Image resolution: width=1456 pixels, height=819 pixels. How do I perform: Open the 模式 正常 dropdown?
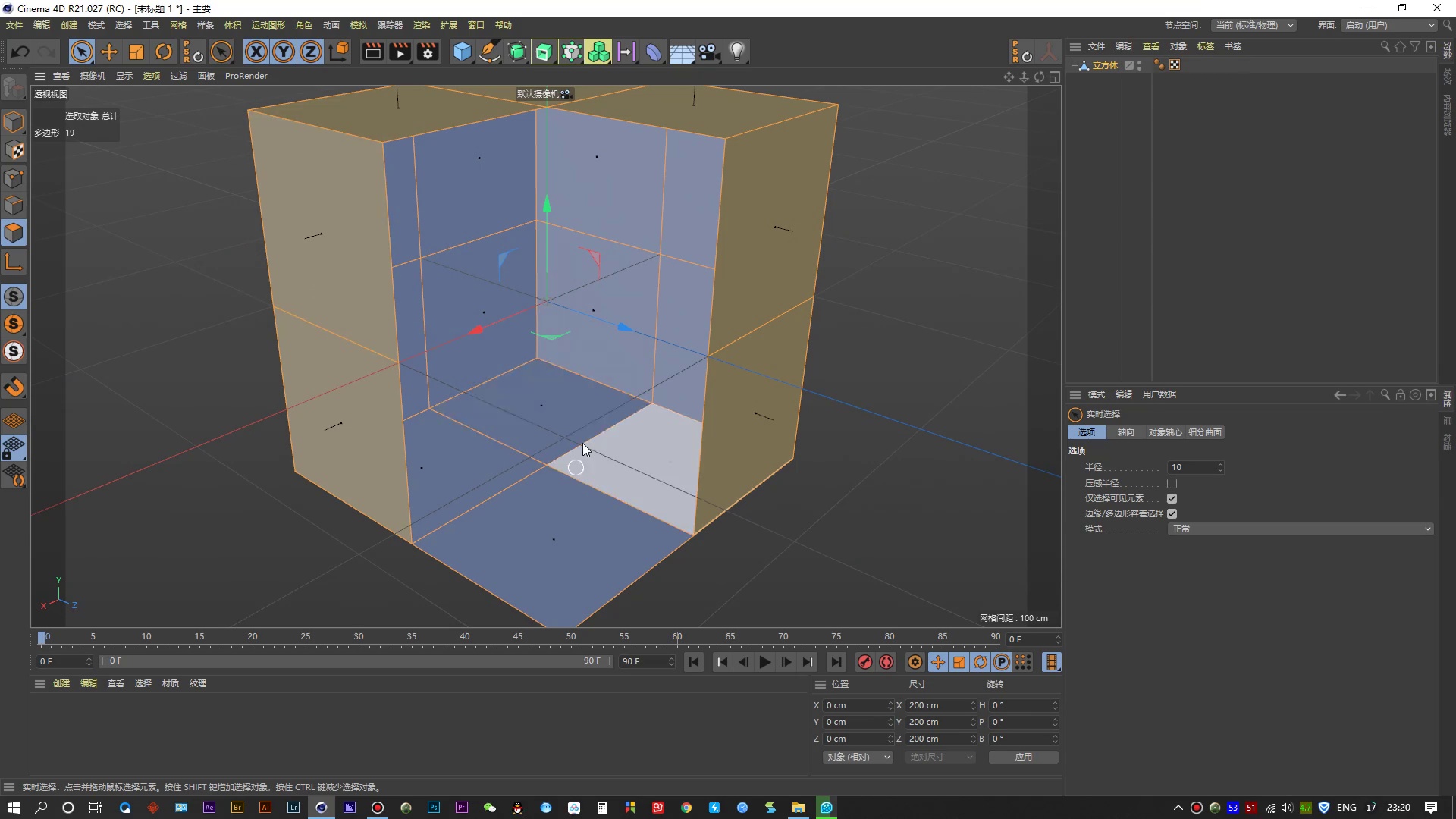click(1301, 529)
